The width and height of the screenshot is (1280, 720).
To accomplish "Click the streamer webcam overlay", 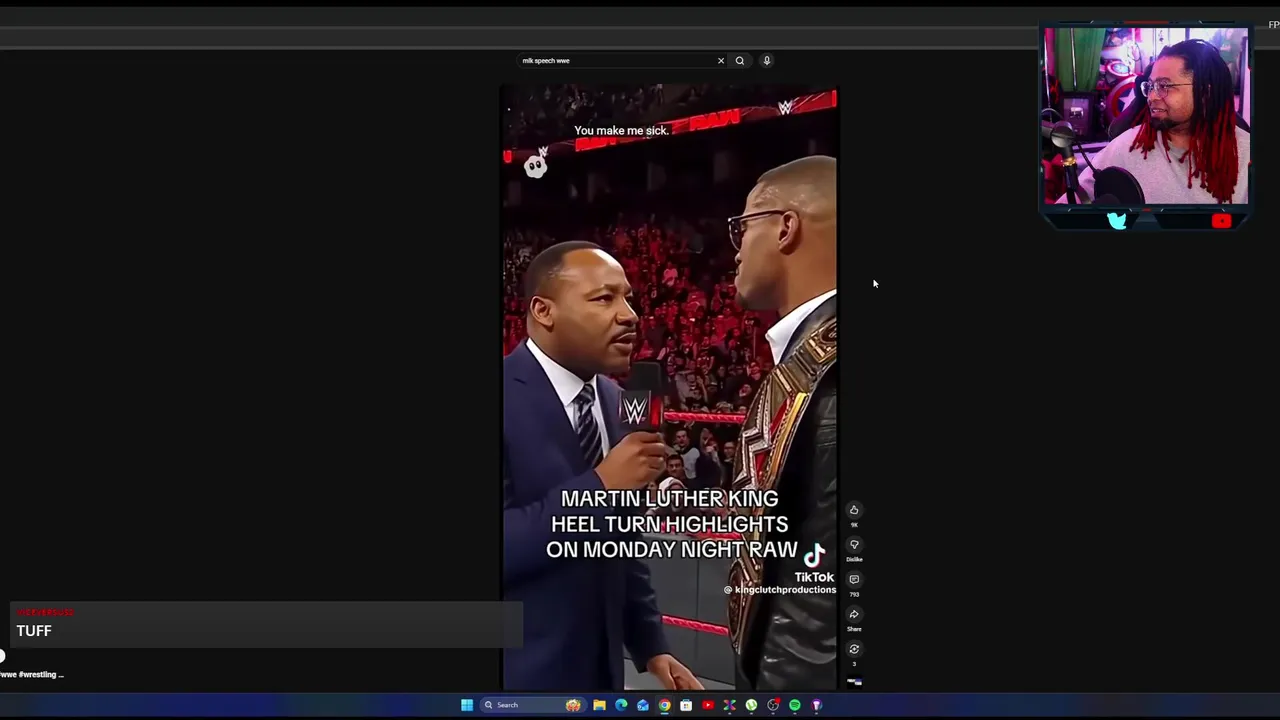I will (x=1146, y=116).
